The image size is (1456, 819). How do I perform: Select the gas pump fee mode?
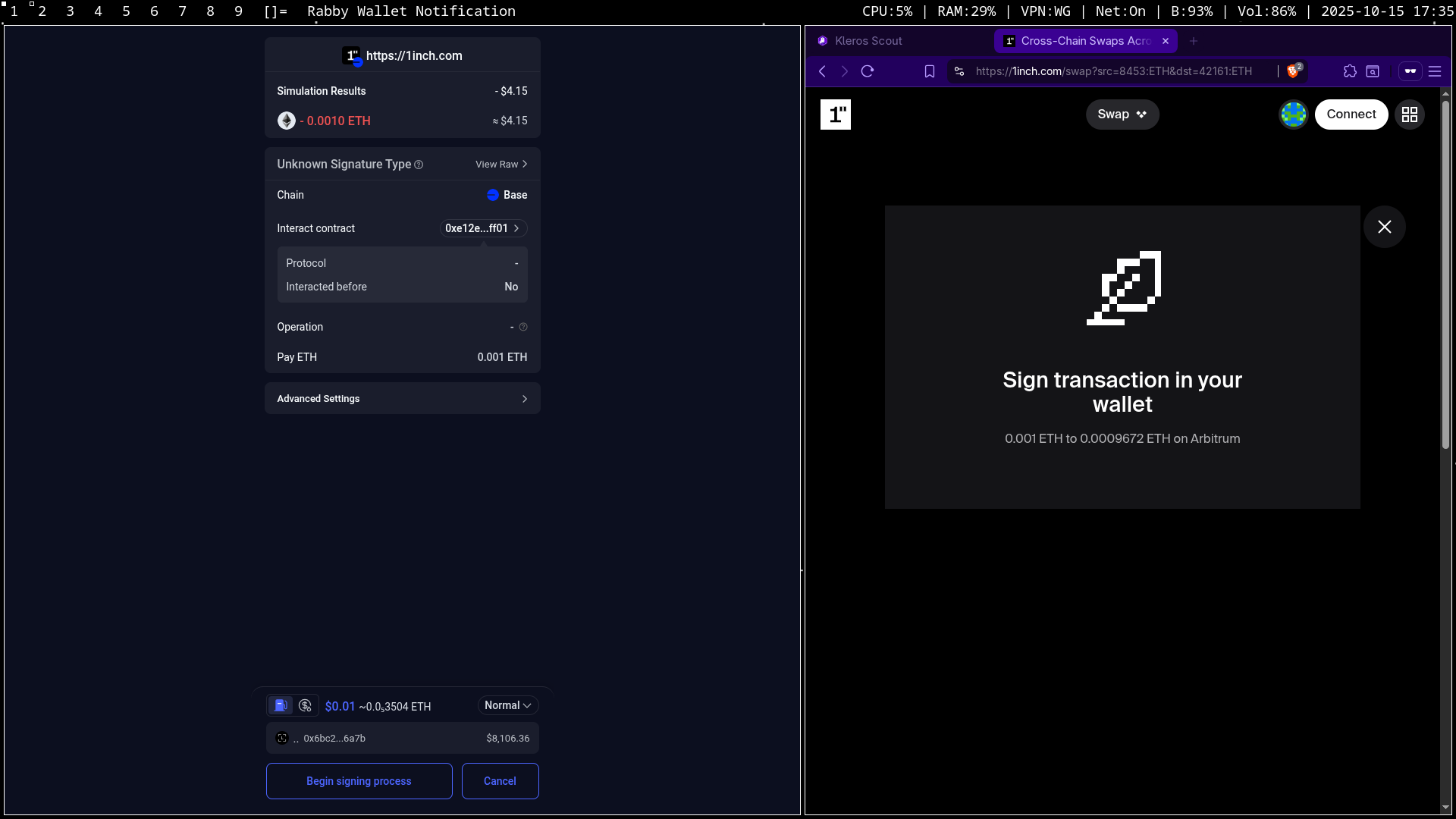click(x=281, y=706)
